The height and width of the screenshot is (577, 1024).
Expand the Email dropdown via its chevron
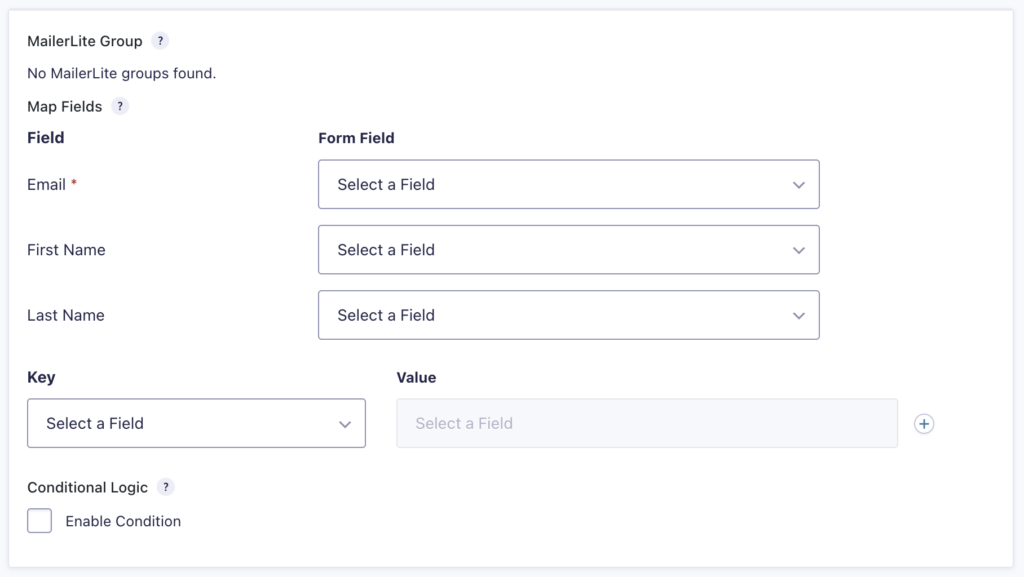[x=798, y=184]
